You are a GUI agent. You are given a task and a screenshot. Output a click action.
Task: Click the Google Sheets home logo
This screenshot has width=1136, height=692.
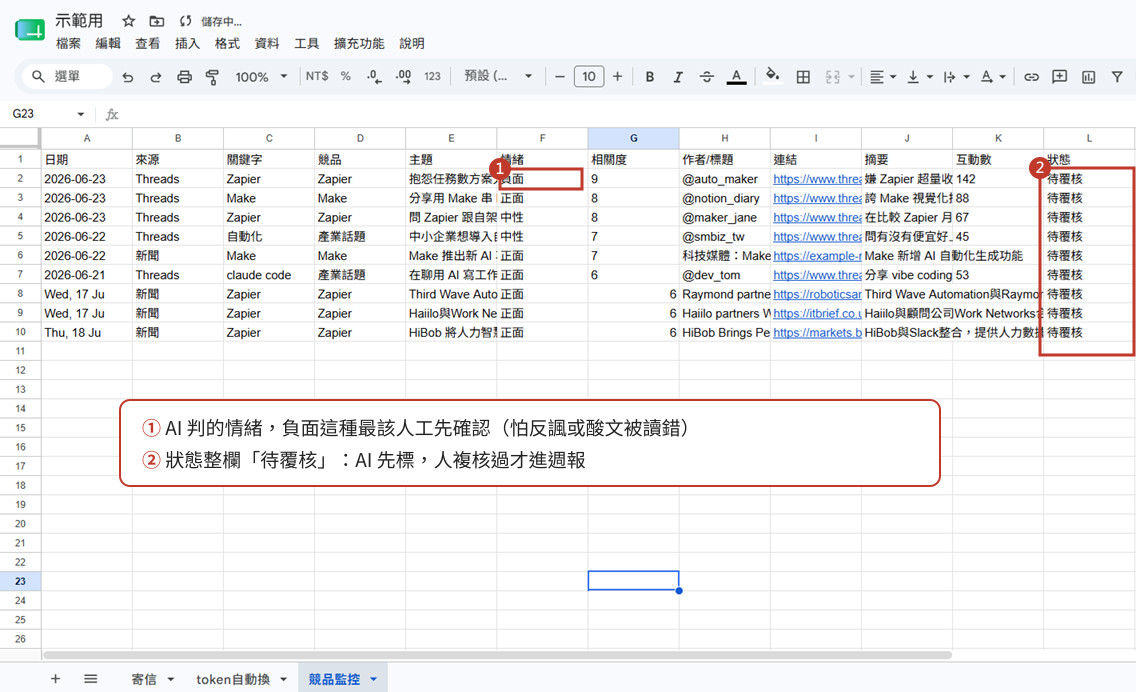pyautogui.click(x=30, y=30)
